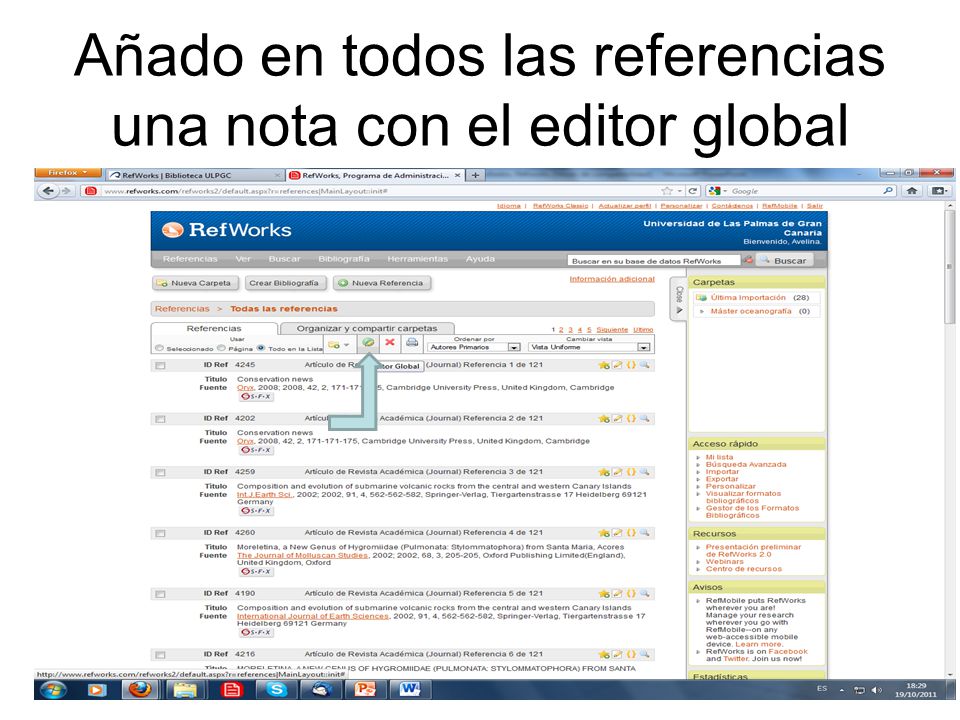Select the Todo en la Lista radio button

click(261, 348)
